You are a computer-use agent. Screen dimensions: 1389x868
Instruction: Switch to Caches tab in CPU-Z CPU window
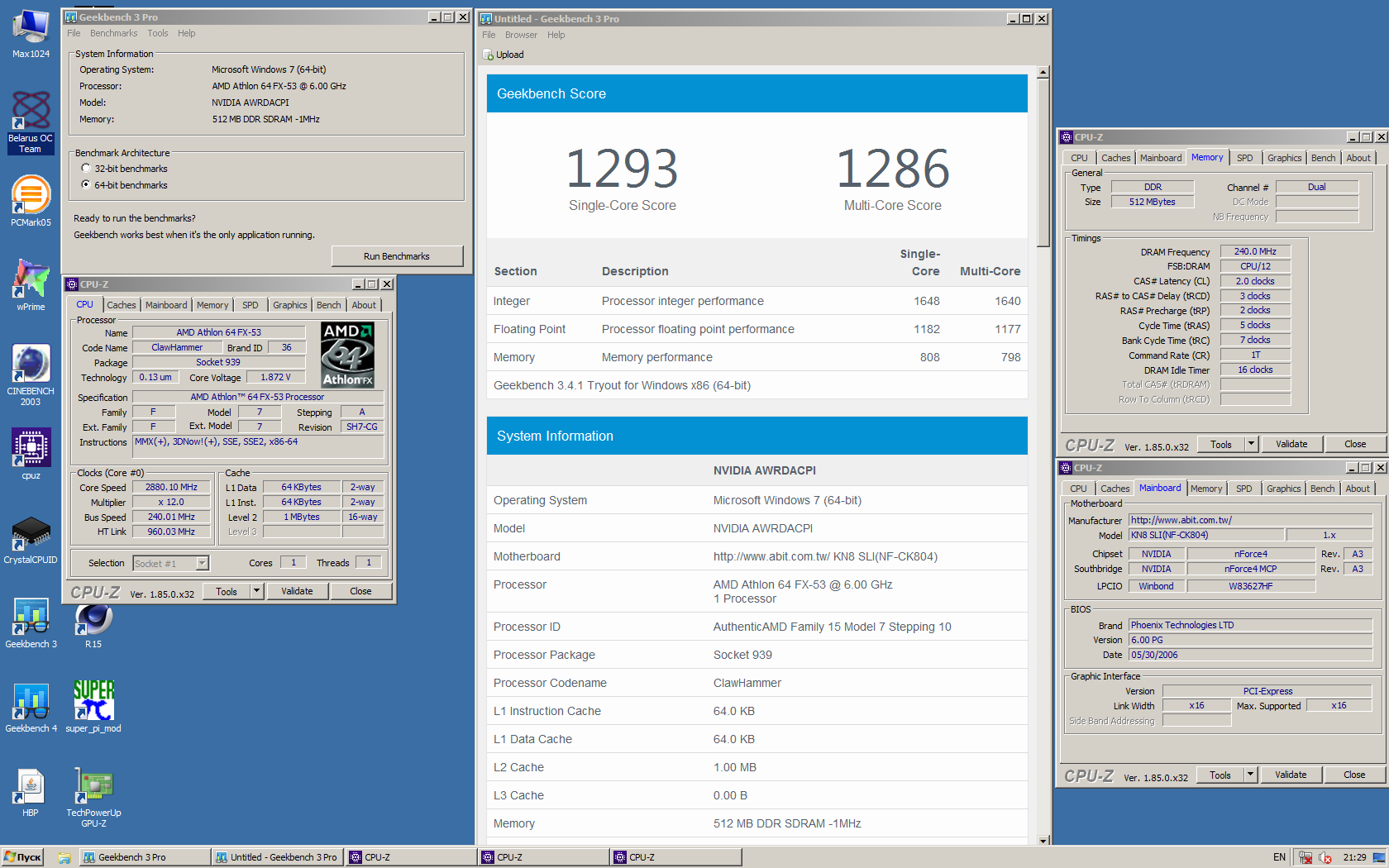pyautogui.click(x=121, y=305)
